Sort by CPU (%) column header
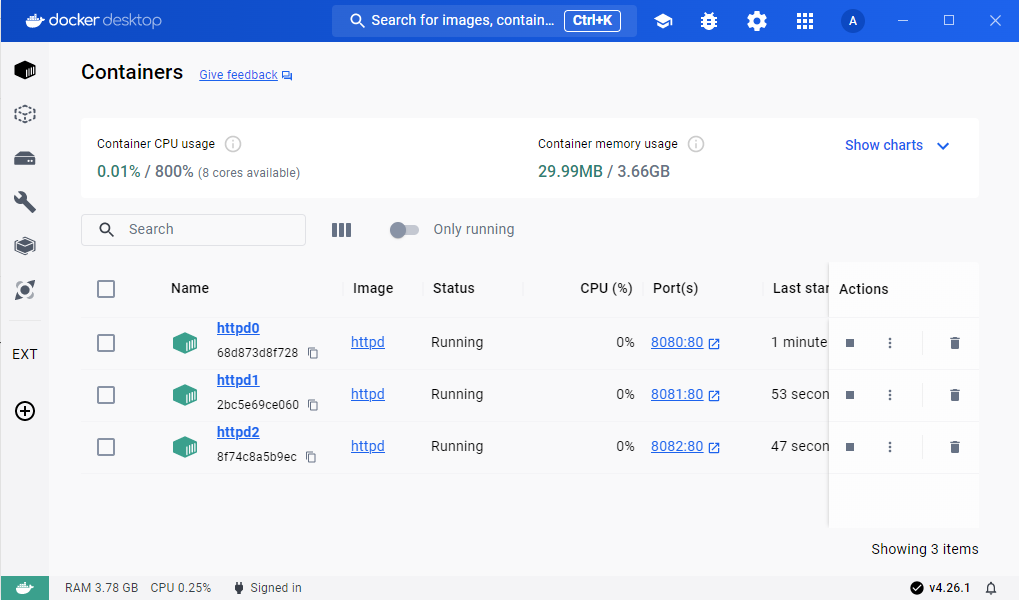 (606, 289)
